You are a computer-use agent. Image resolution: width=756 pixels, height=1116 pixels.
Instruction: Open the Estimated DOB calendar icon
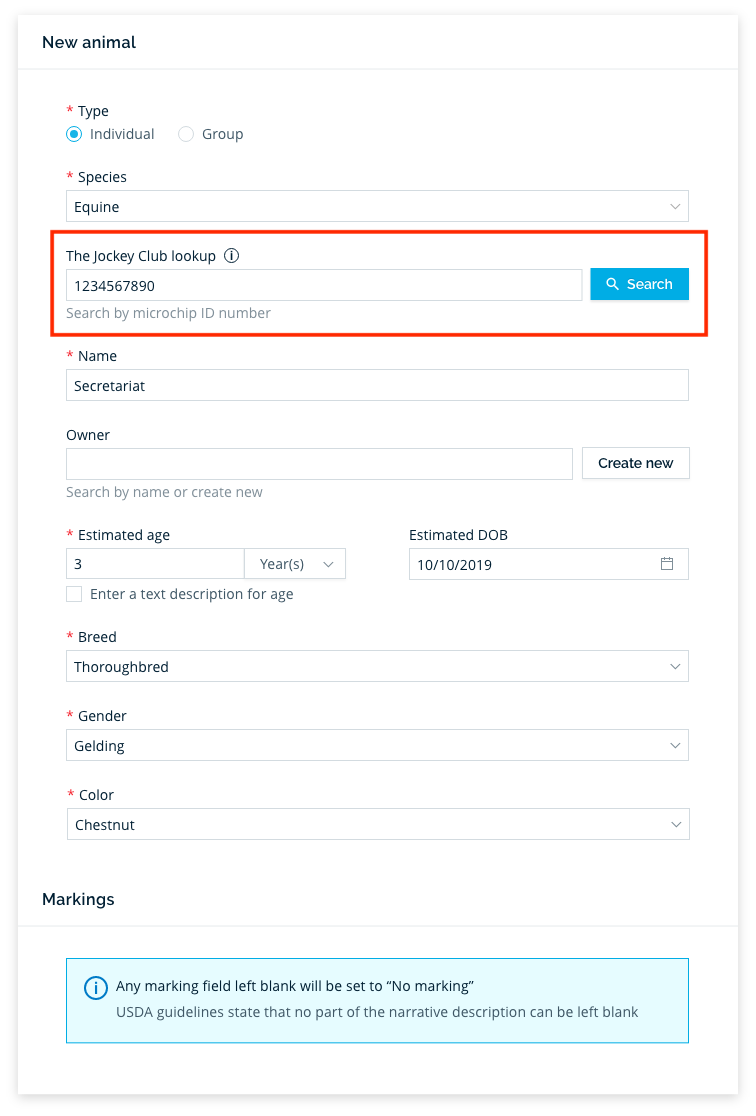[667, 564]
